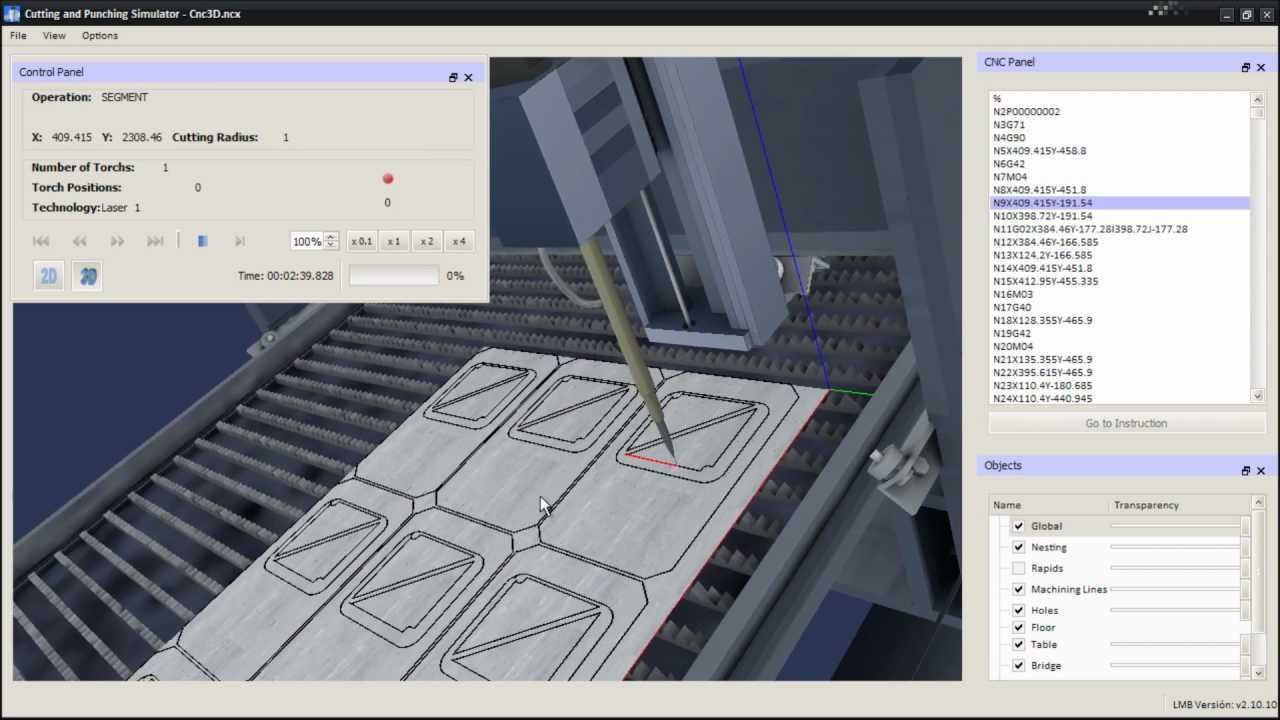1280x720 pixels.
Task: Switch to 3D view mode
Action: [87, 276]
